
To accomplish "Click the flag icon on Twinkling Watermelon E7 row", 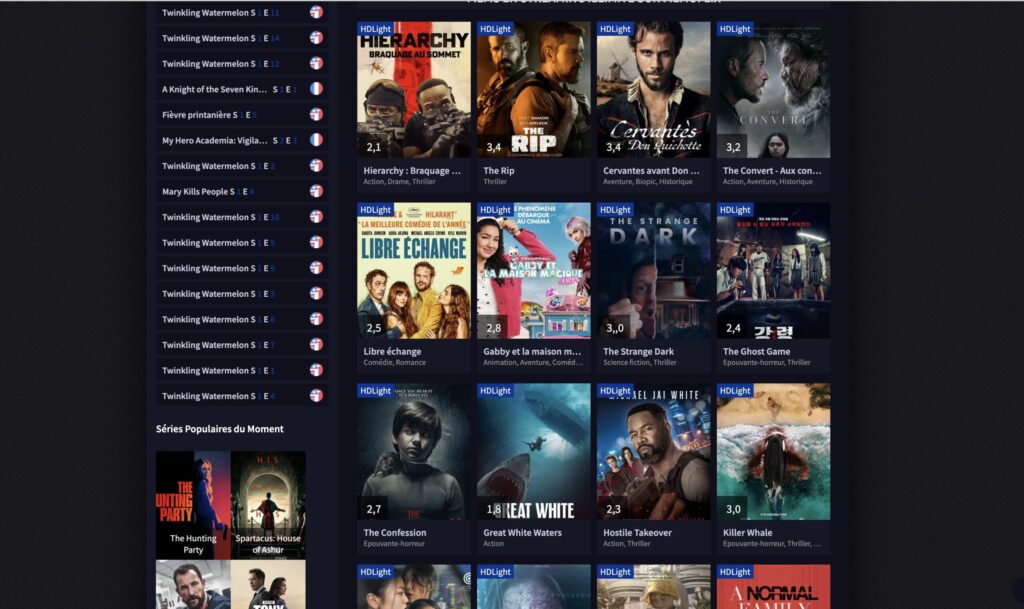I will tap(316, 344).
